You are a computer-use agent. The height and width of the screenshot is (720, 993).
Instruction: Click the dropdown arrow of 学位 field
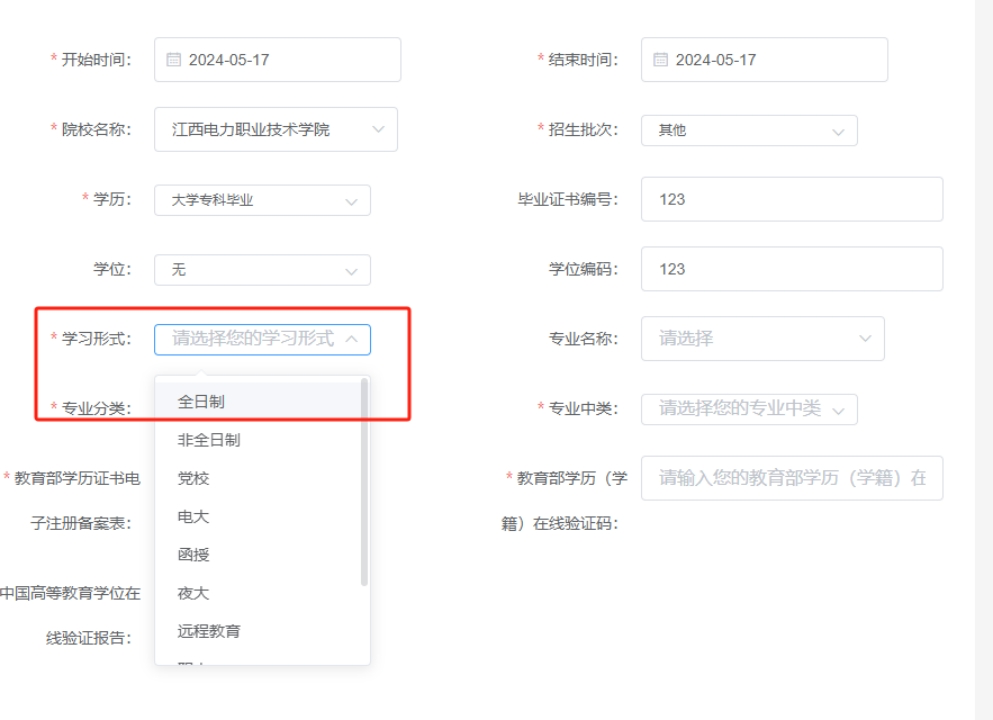[351, 269]
